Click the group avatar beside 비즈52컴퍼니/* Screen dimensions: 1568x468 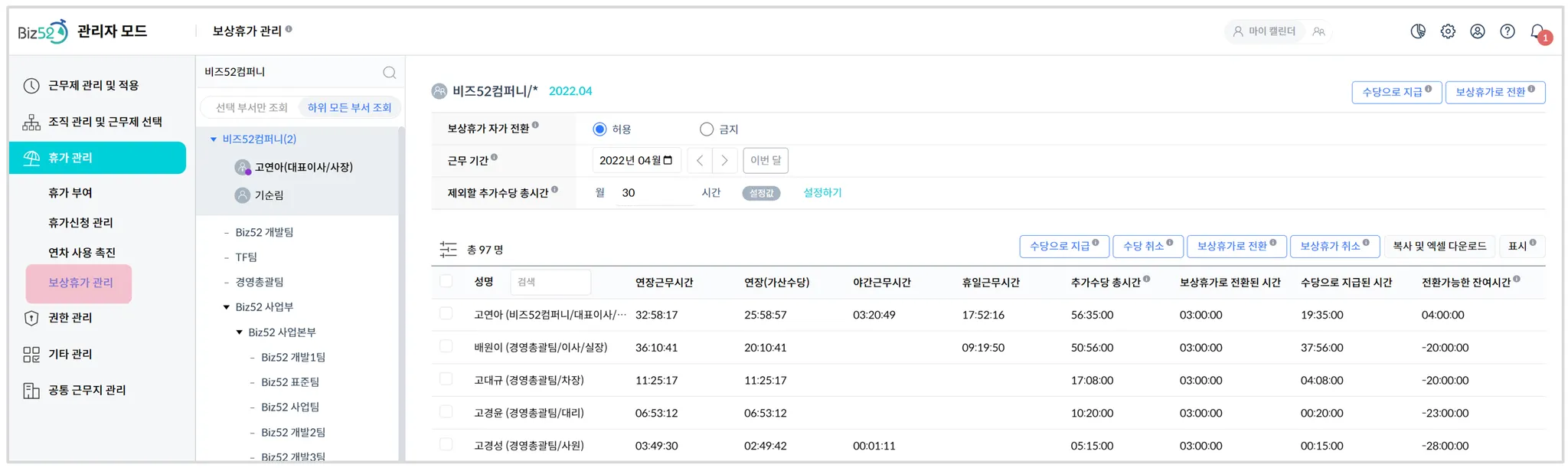click(439, 91)
